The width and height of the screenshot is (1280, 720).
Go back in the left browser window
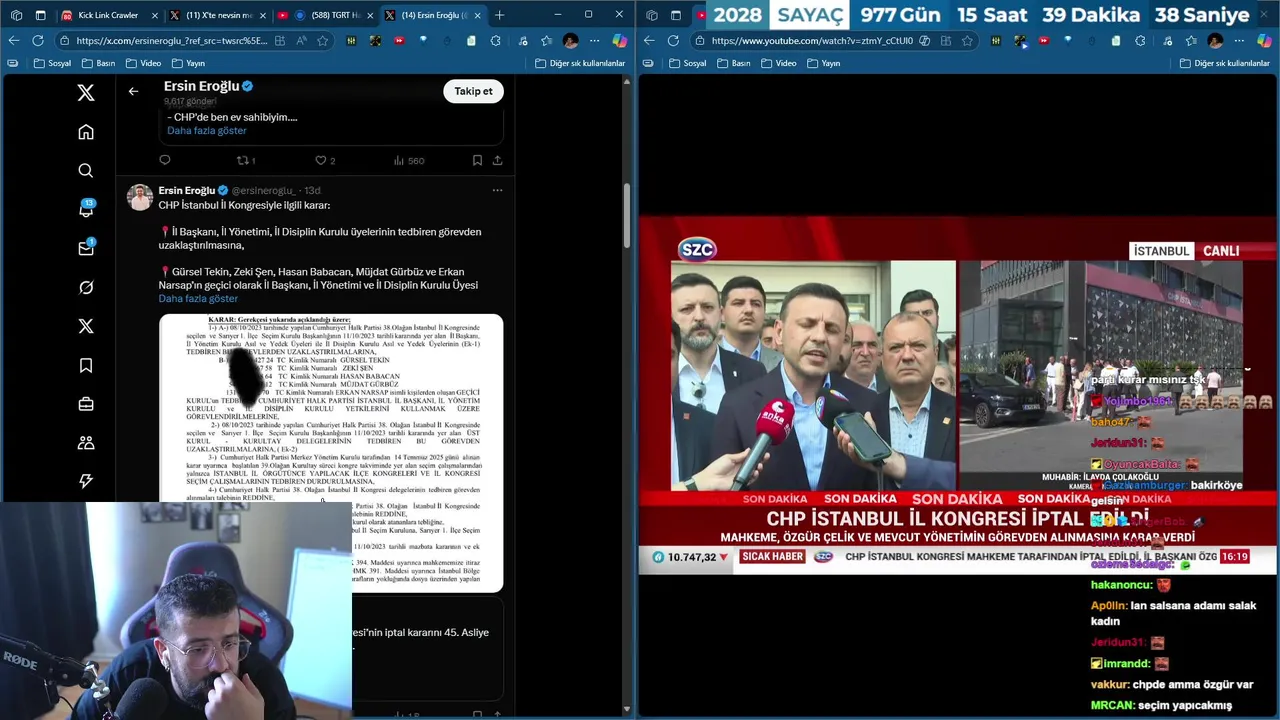coord(13,40)
